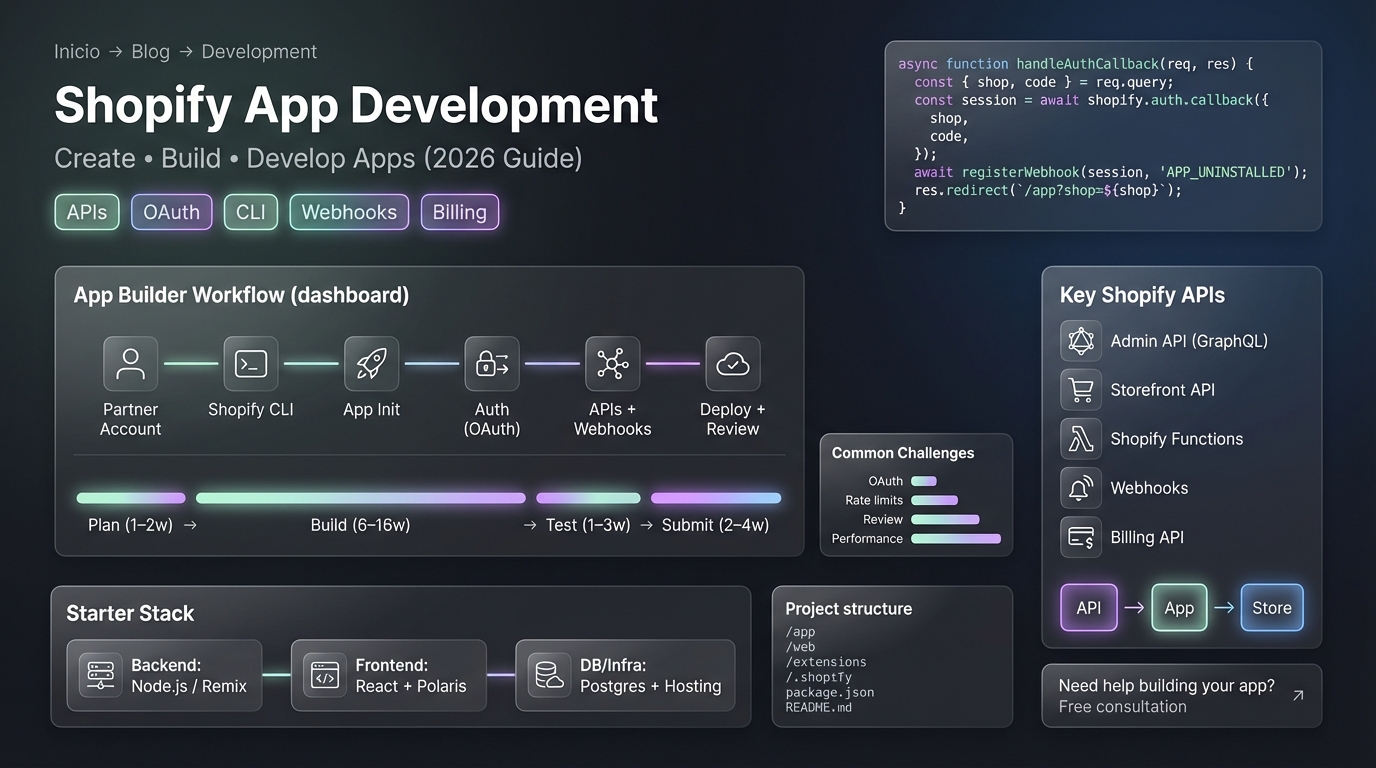Toggle the Billing tag filter
This screenshot has height=768, width=1376.
pos(460,212)
